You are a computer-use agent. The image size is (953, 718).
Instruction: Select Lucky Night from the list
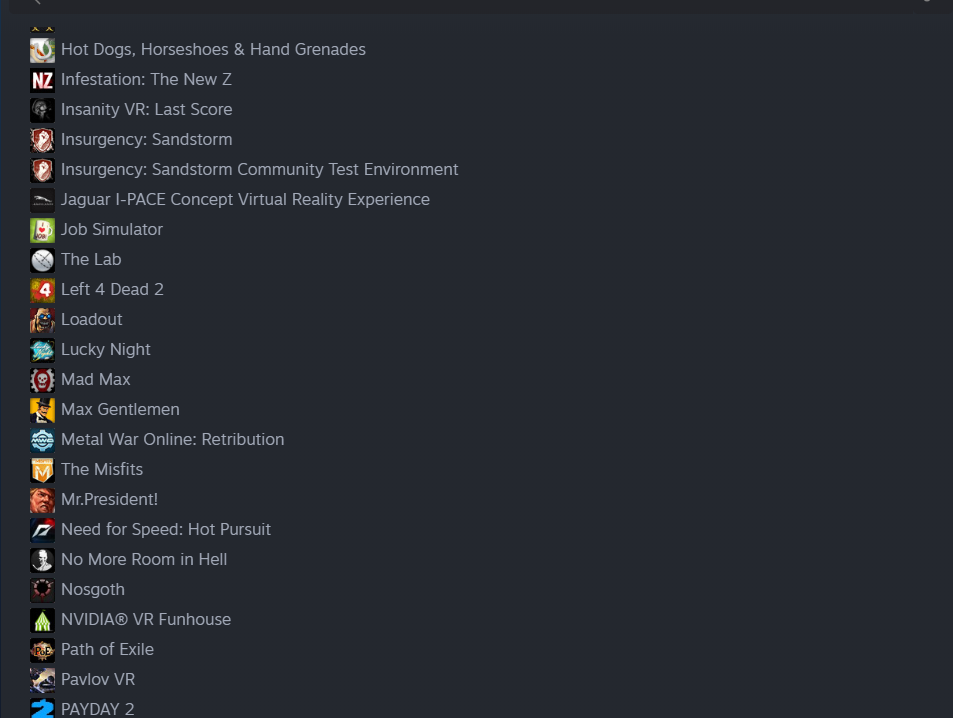pyautogui.click(x=105, y=350)
